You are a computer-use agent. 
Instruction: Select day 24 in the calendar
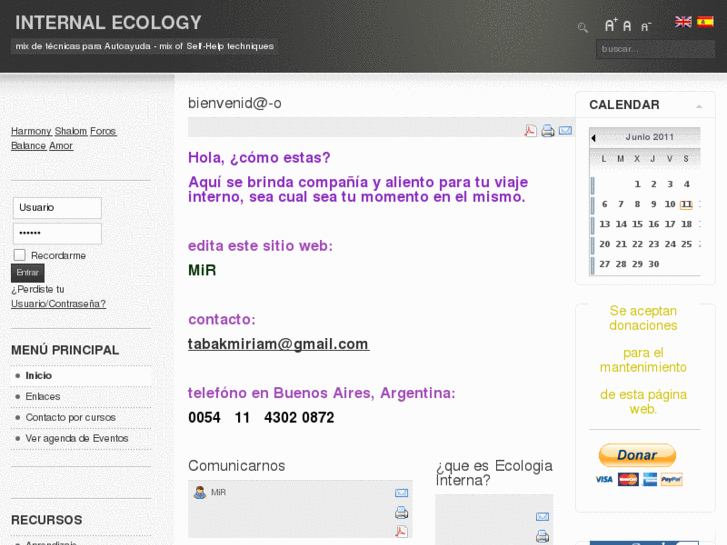[x=670, y=244]
